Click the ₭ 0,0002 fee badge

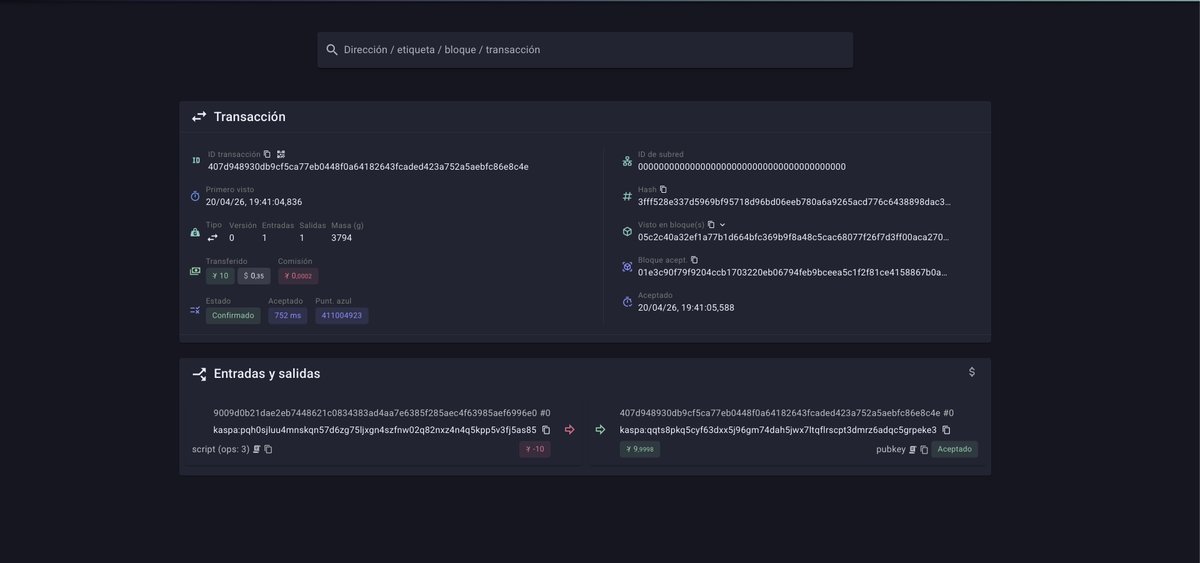(x=298, y=276)
